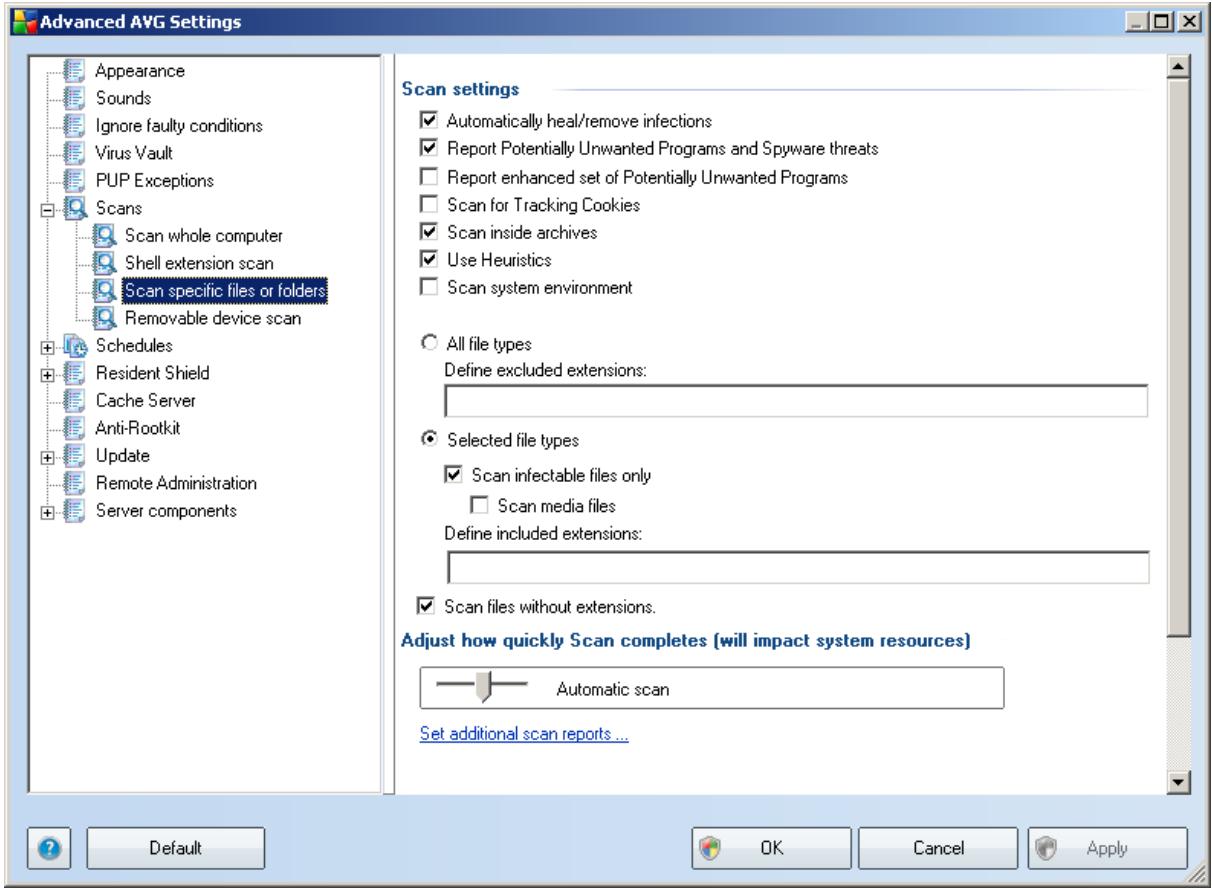
Task: Click the Default button
Action: [x=176, y=847]
